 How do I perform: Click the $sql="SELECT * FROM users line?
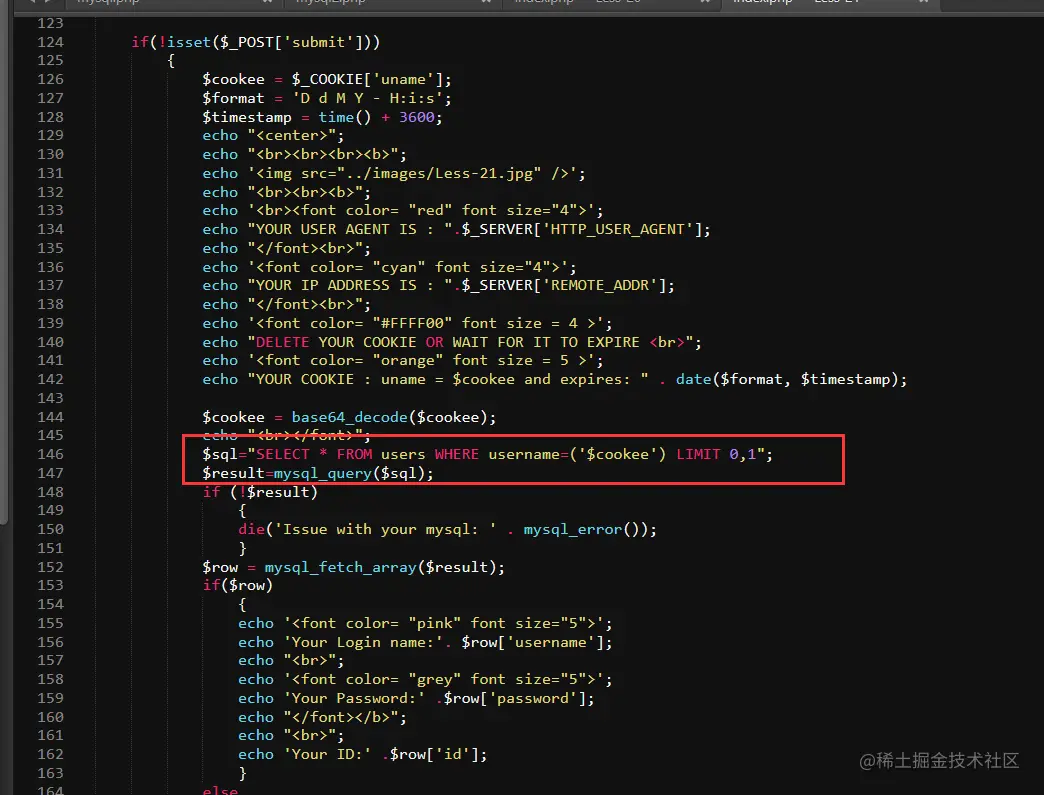487,454
